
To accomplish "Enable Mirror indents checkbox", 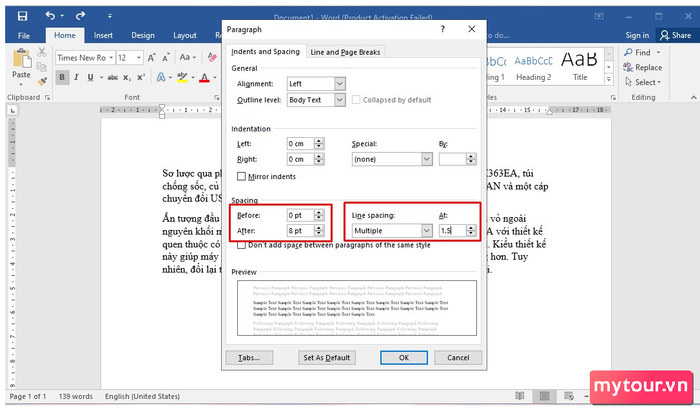I will 242,176.
